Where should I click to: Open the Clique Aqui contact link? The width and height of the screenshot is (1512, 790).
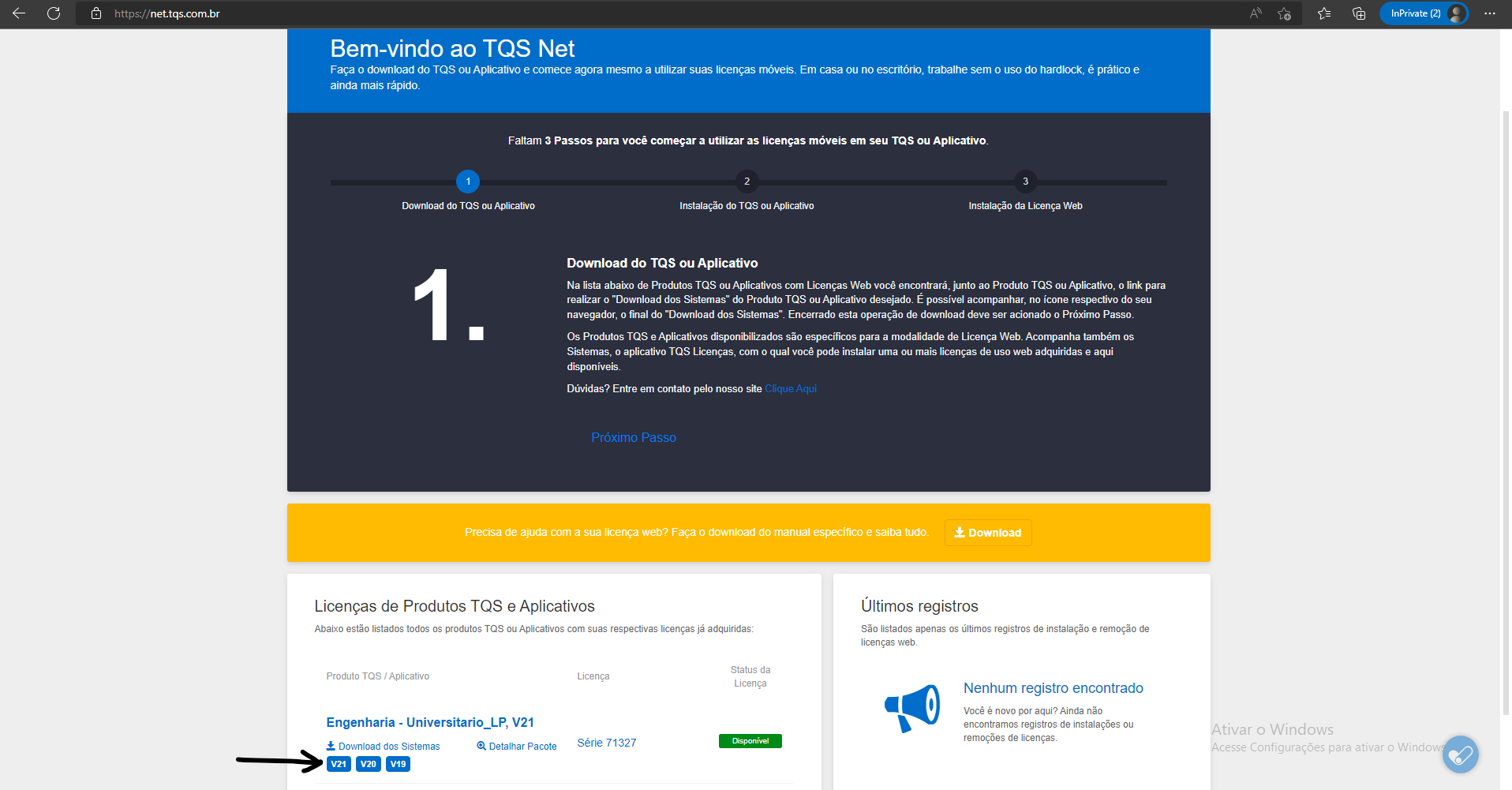(x=790, y=388)
